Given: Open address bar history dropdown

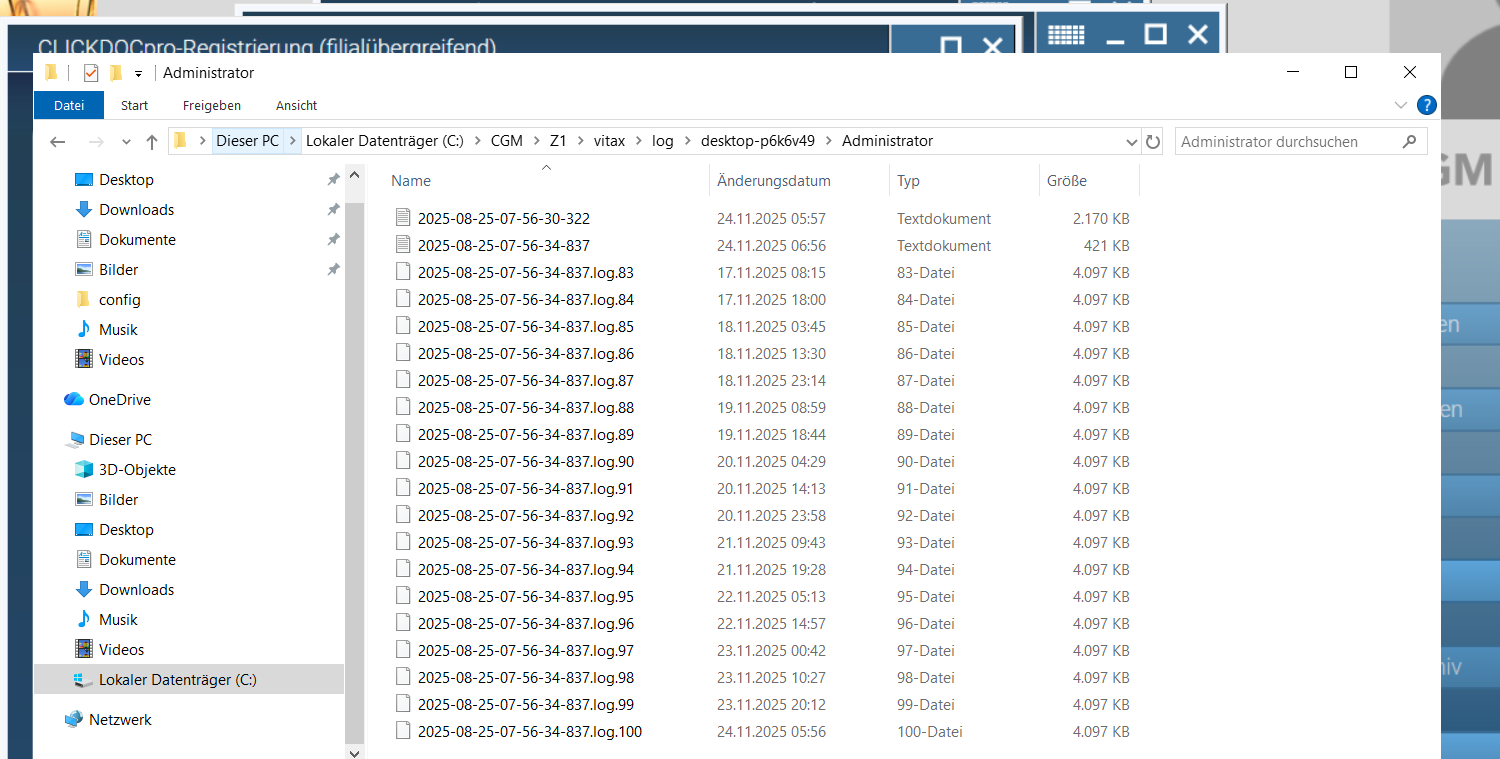Looking at the screenshot, I should click(1131, 142).
